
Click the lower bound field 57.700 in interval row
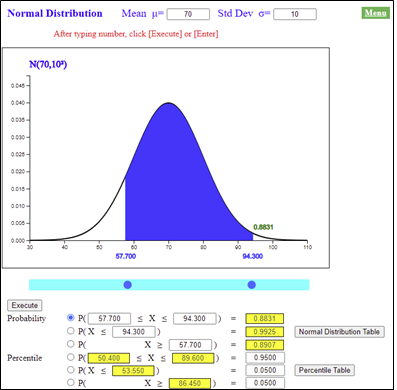pos(109,318)
